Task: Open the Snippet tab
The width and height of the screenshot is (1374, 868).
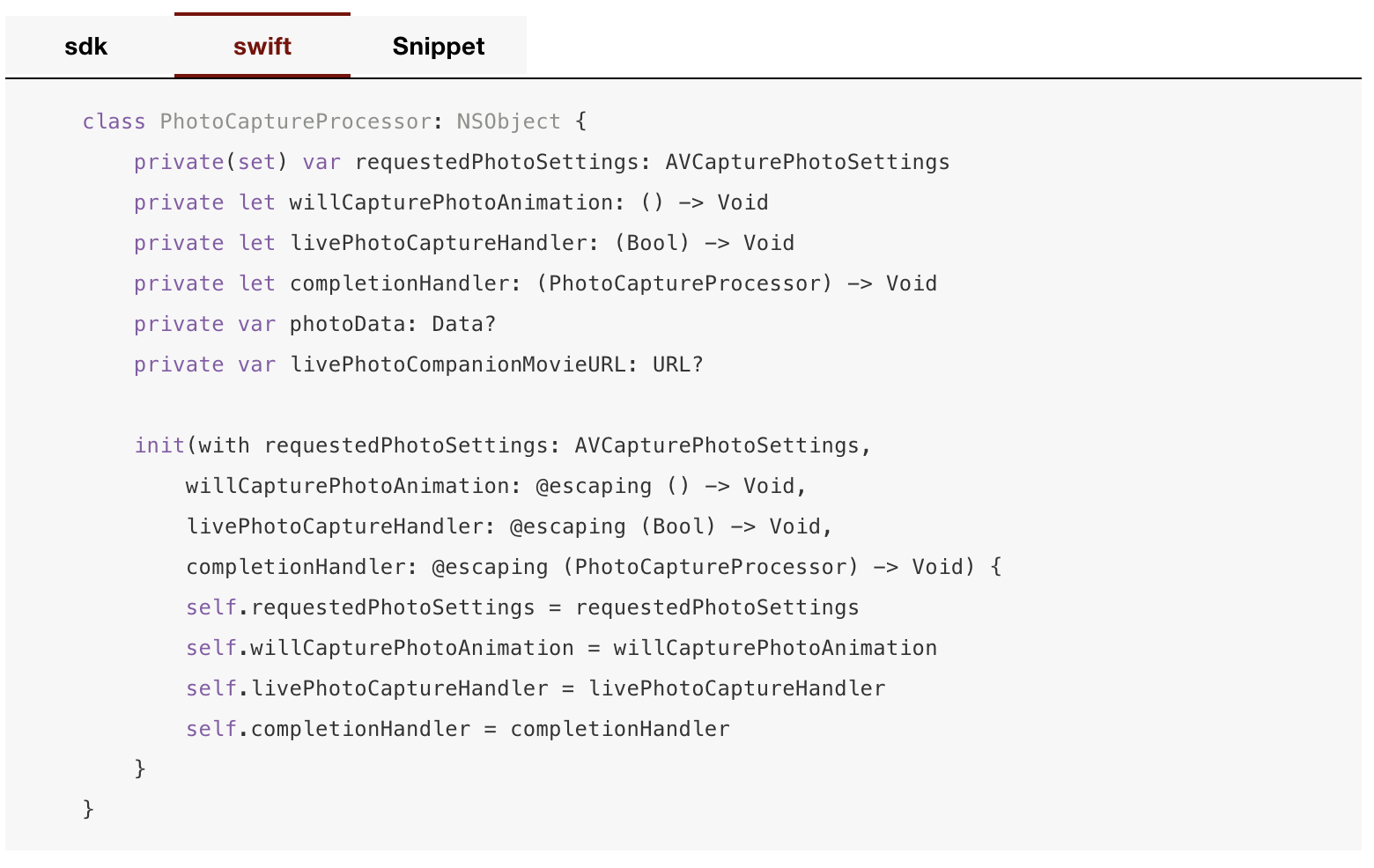Action: (439, 46)
